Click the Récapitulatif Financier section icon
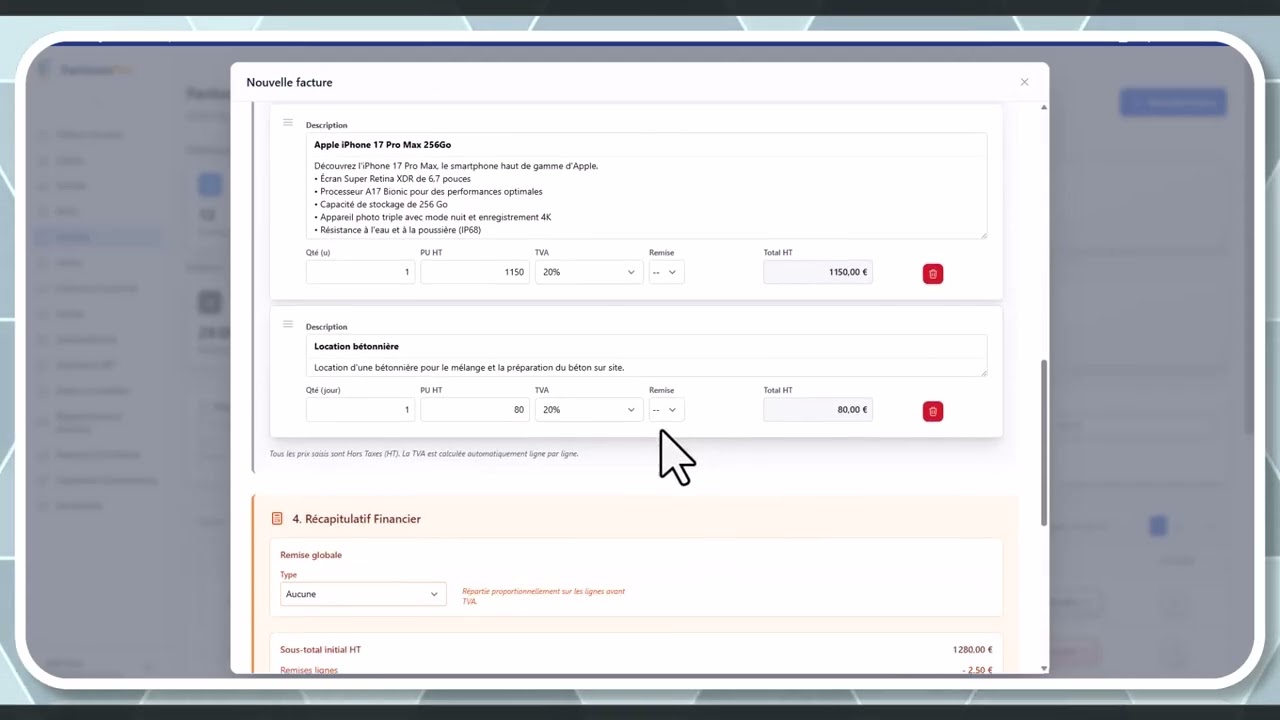 click(x=277, y=519)
